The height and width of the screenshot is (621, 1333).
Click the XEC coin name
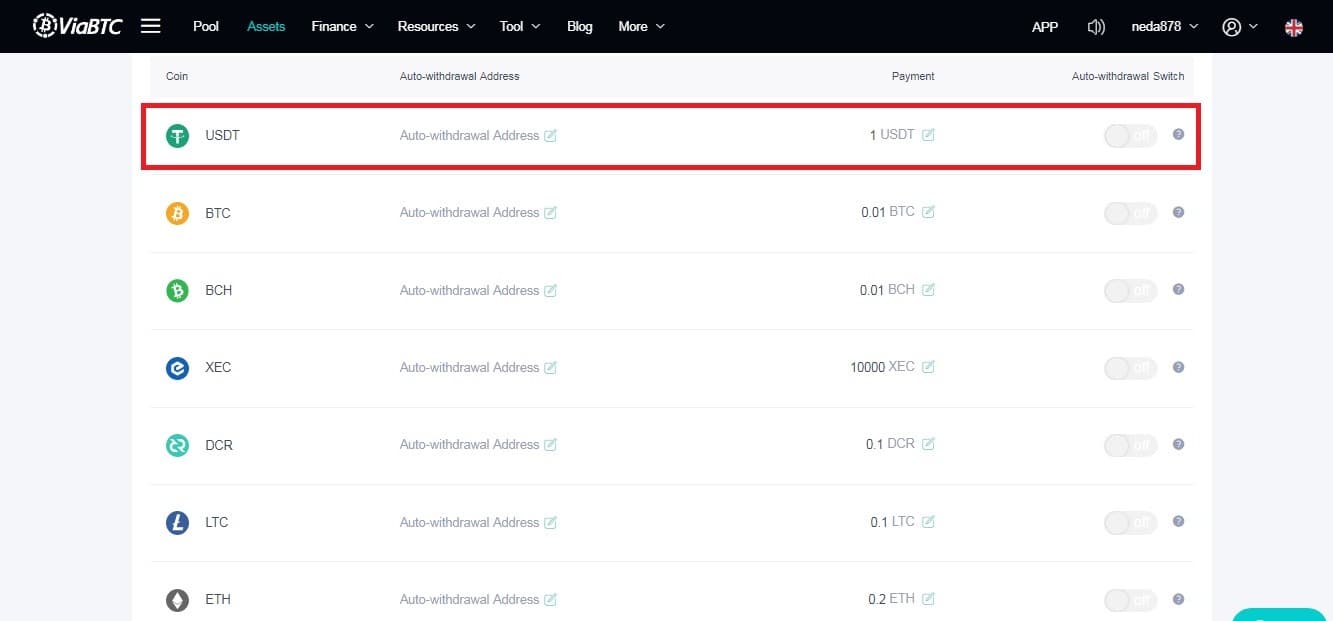(x=218, y=367)
